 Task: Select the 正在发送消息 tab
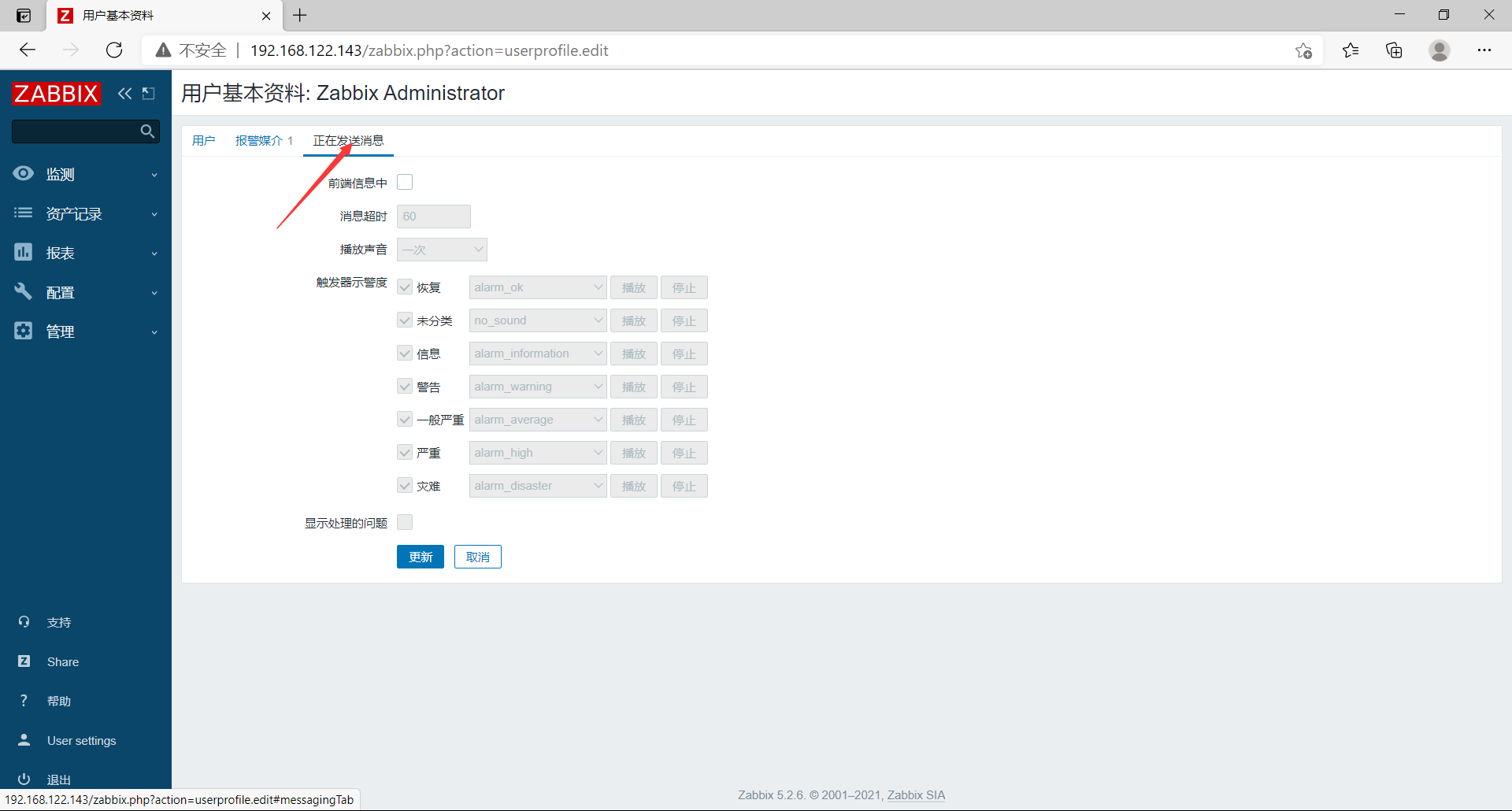pyautogui.click(x=348, y=140)
